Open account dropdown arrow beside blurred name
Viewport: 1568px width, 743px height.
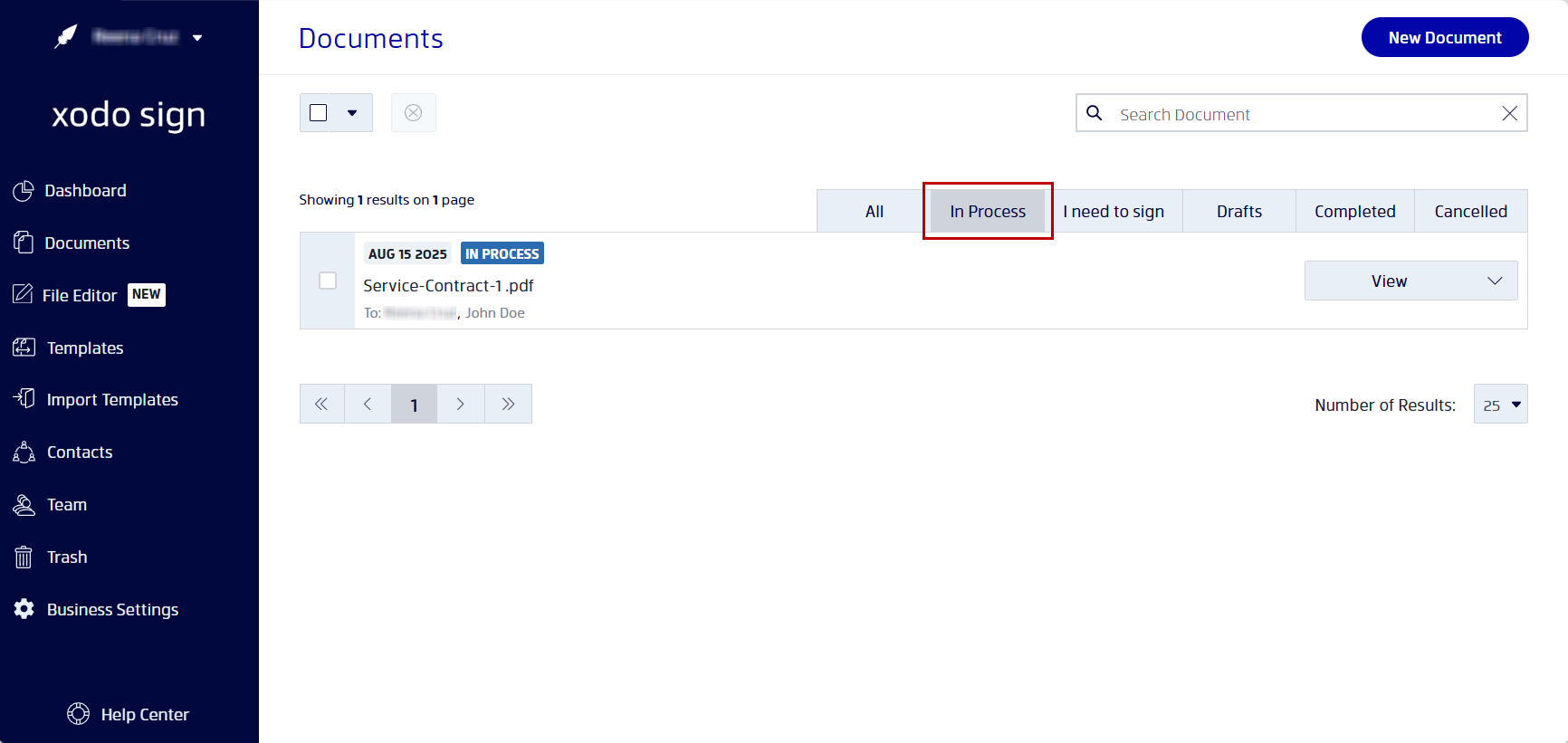pyautogui.click(x=197, y=38)
